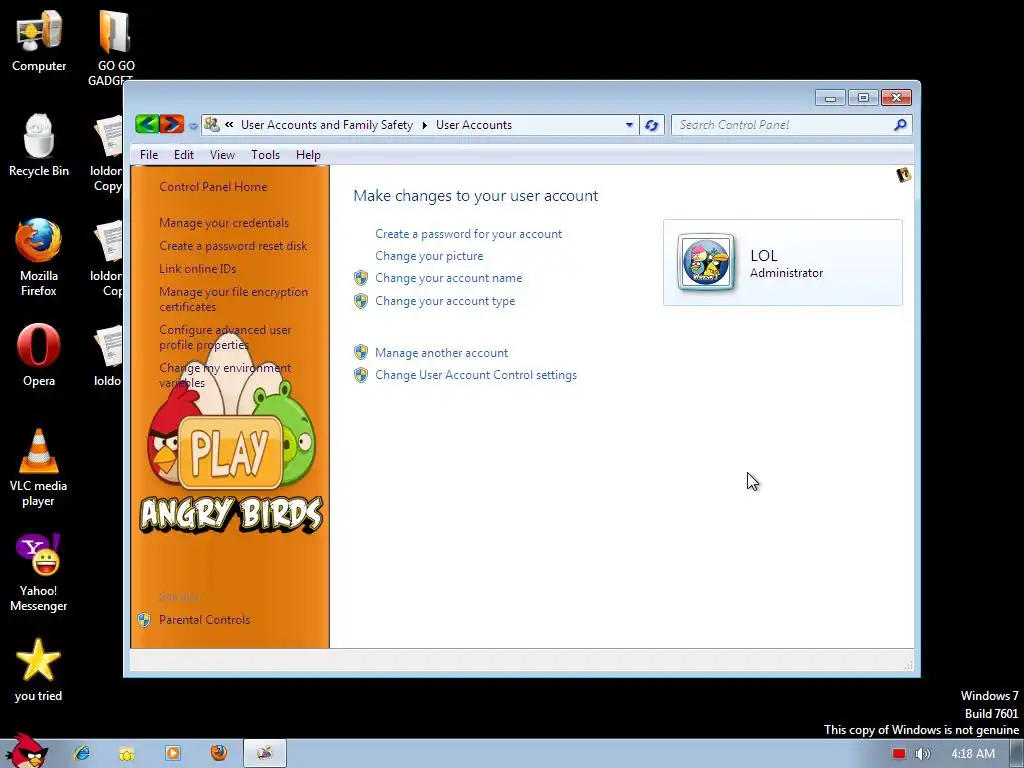1024x768 pixels.
Task: Select the Recycle Bin icon
Action: point(39,145)
